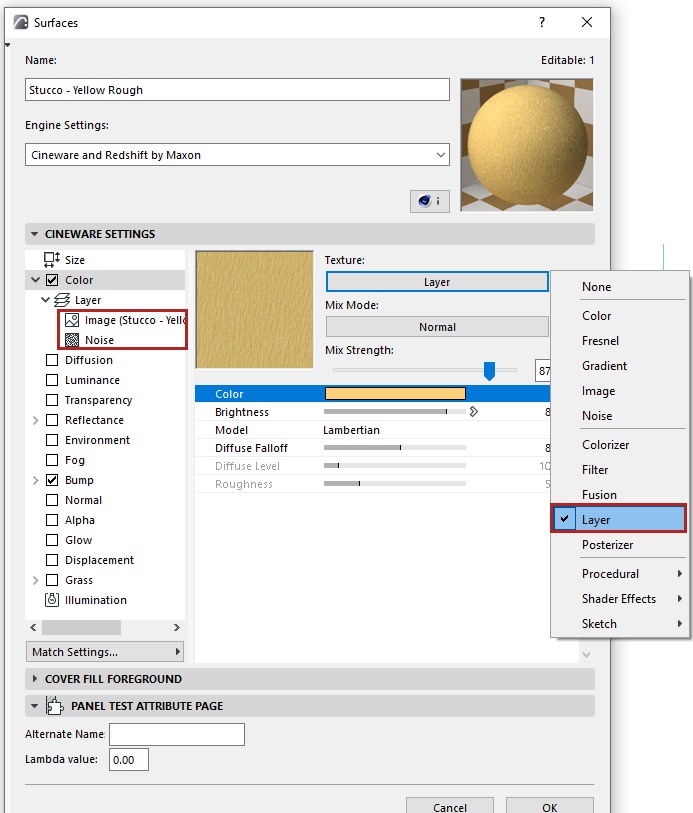Enable the Grass checkbox
The height and width of the screenshot is (813, 693).
[x=52, y=580]
